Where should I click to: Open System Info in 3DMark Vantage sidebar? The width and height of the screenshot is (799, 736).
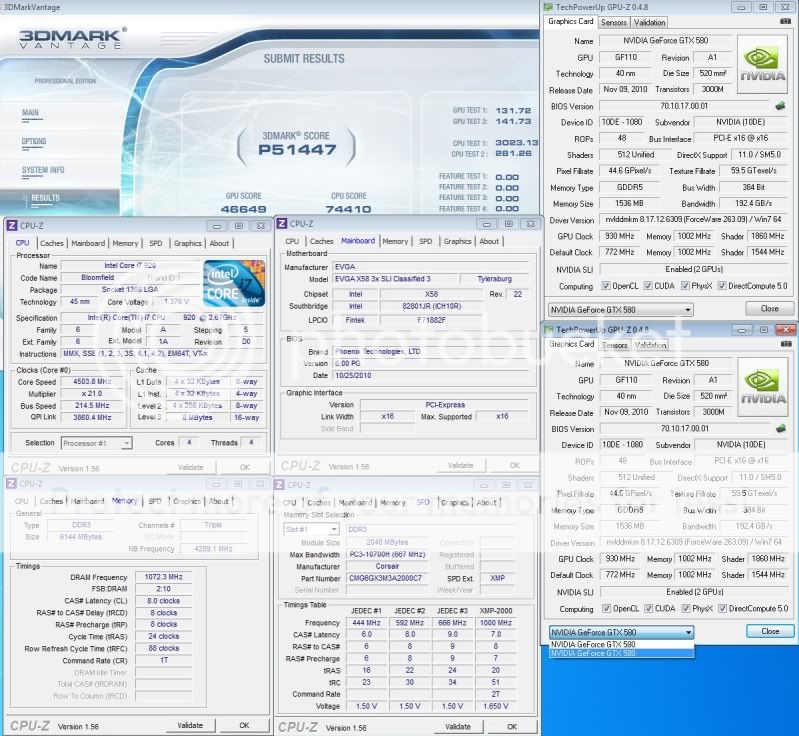point(44,170)
